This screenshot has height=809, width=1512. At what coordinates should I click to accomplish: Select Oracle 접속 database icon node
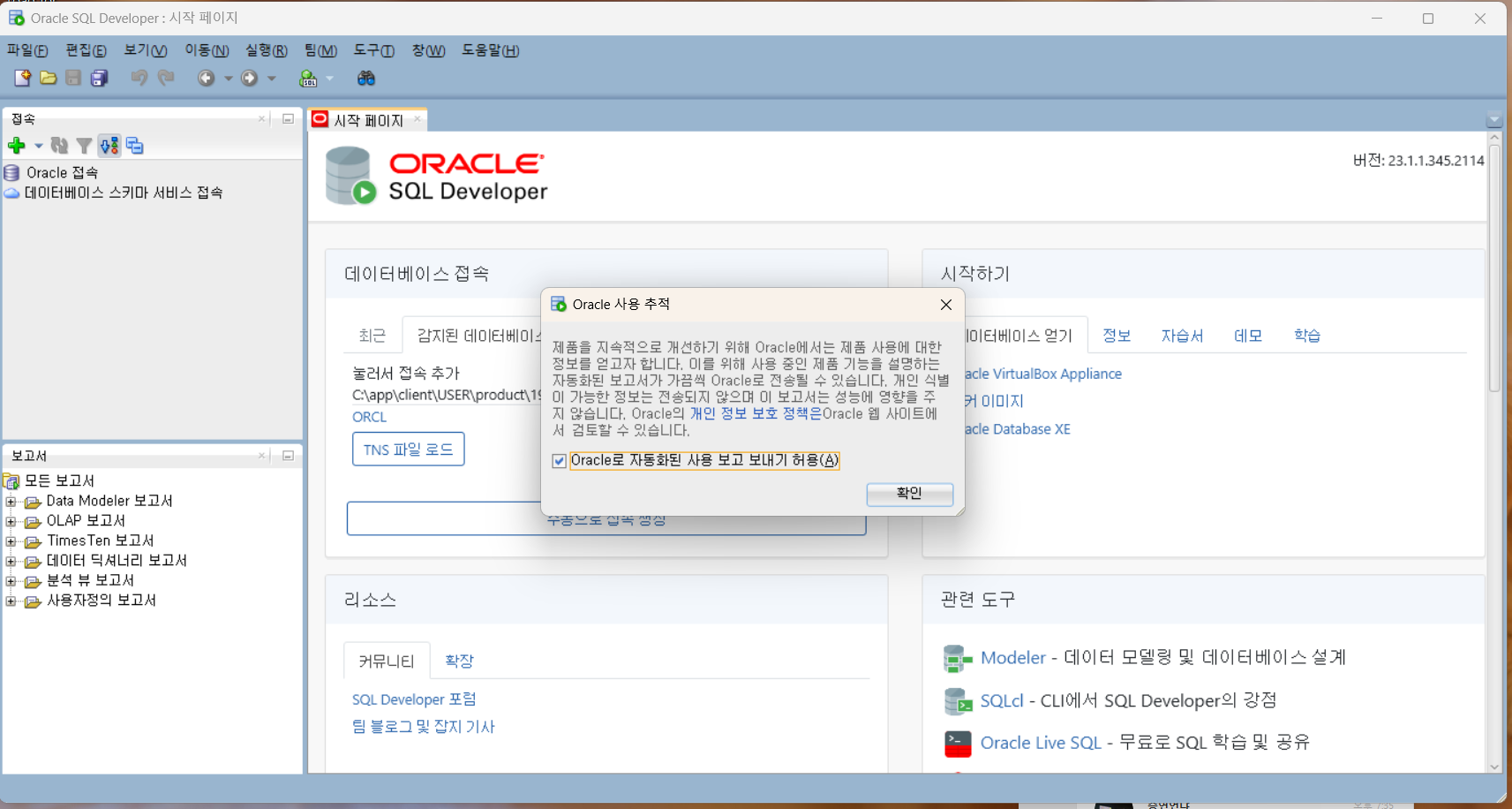coord(11,172)
